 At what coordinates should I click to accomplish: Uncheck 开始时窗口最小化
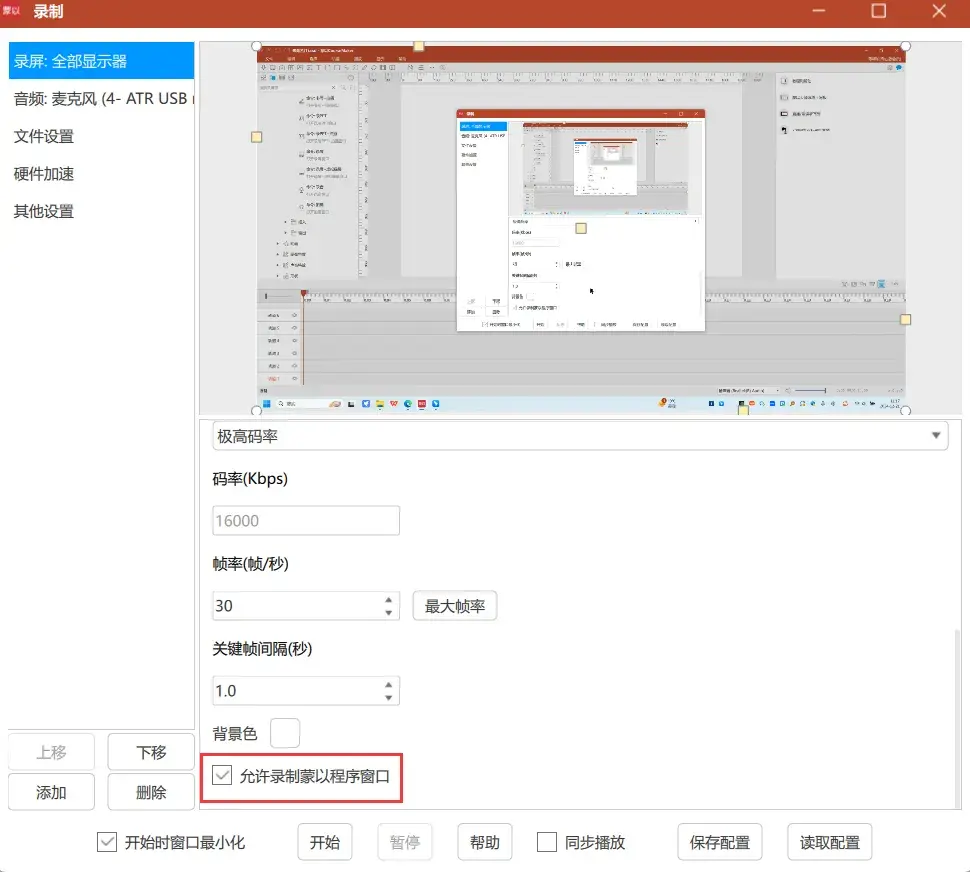(107, 842)
